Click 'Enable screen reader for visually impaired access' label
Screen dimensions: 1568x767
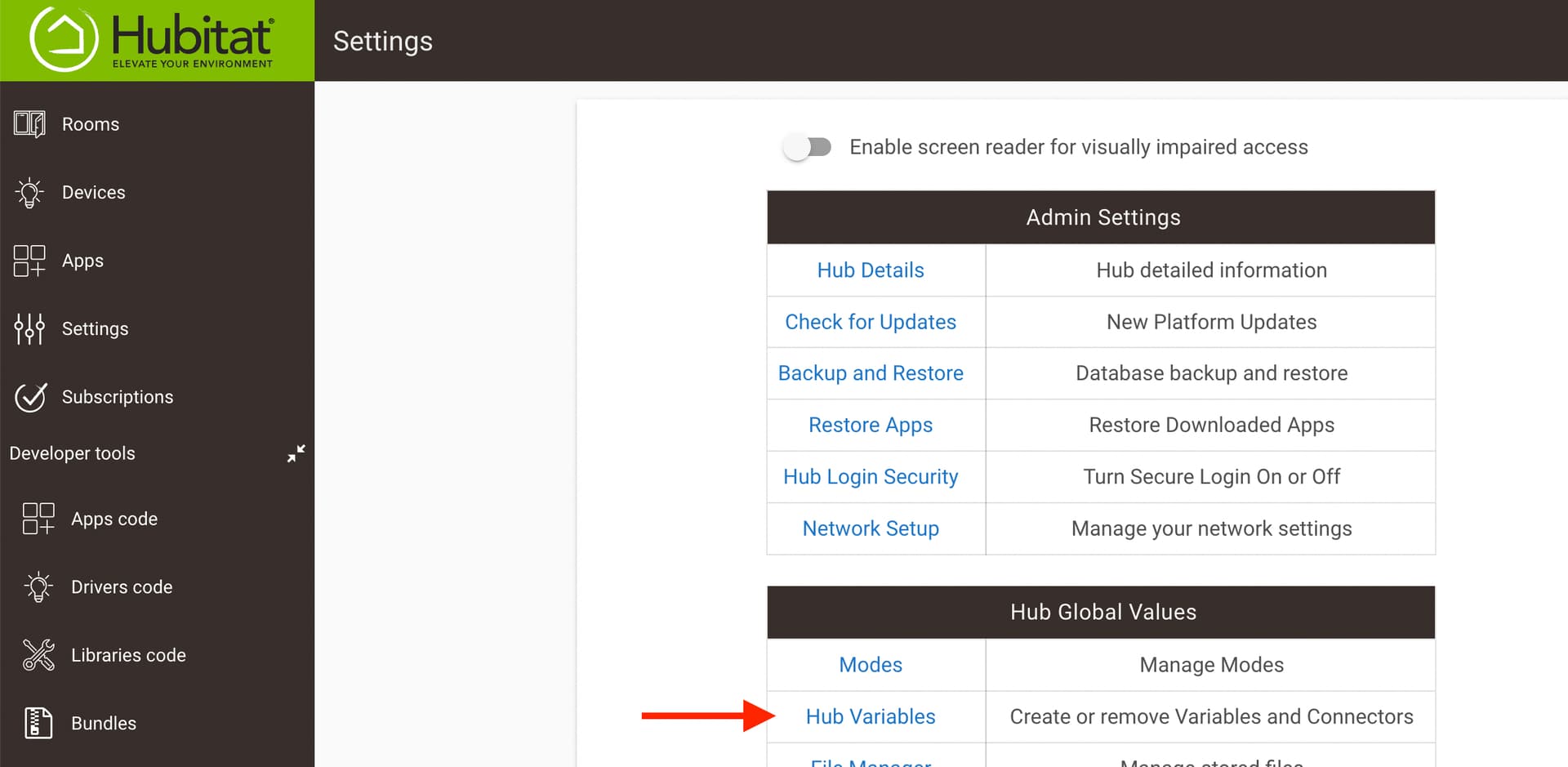coord(1079,147)
